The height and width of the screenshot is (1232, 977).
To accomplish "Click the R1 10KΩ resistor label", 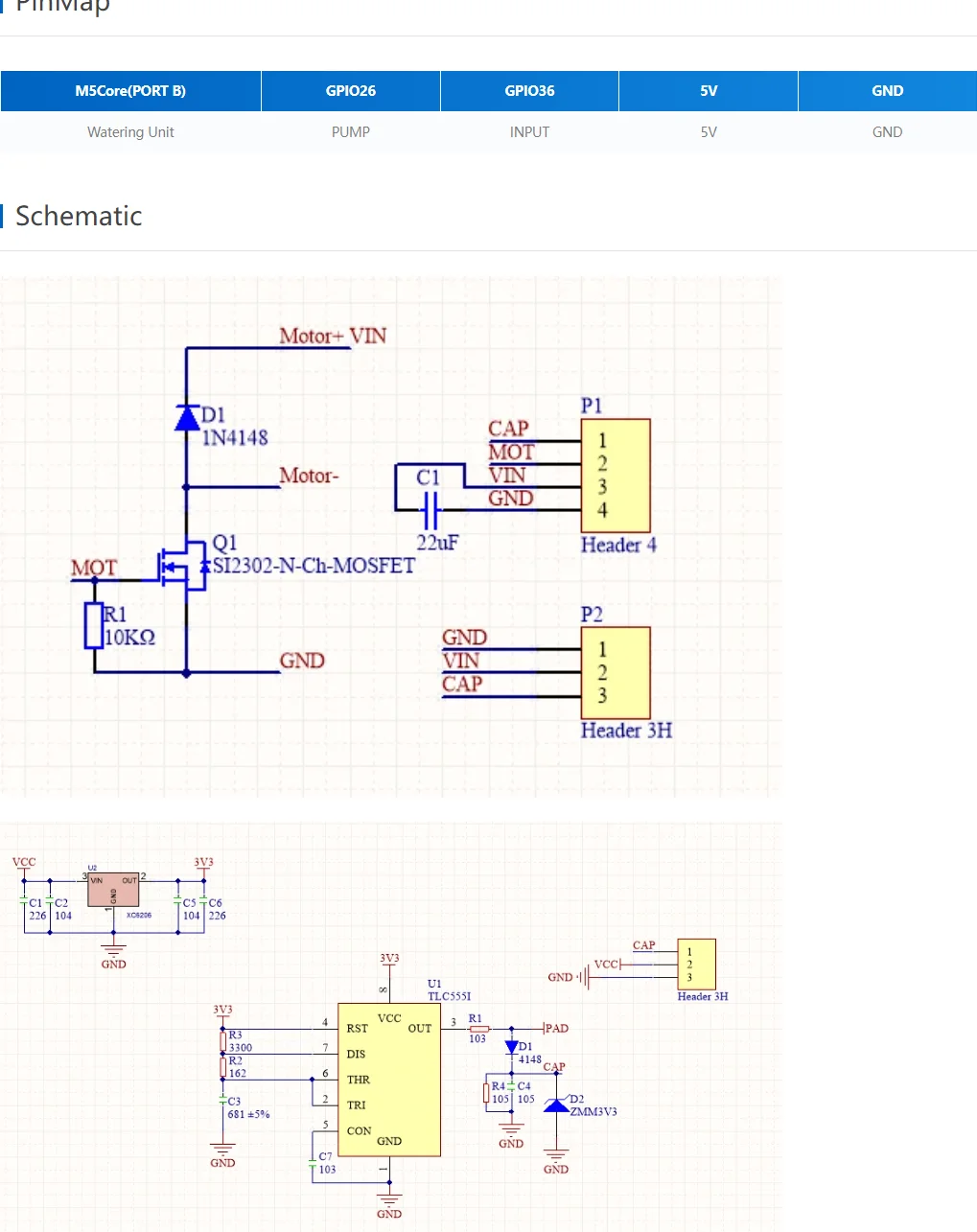I will tap(129, 626).
